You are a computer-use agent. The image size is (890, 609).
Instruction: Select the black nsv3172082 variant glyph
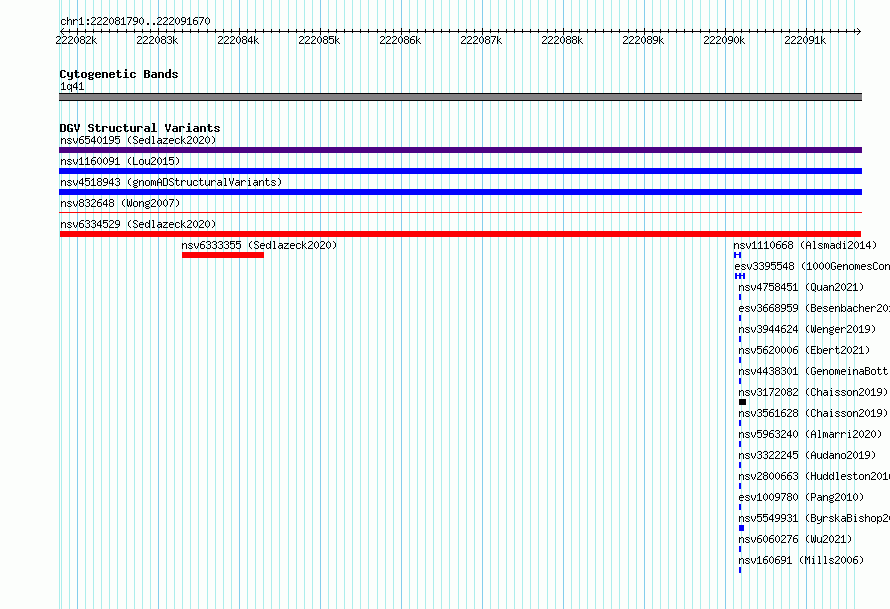pos(742,402)
